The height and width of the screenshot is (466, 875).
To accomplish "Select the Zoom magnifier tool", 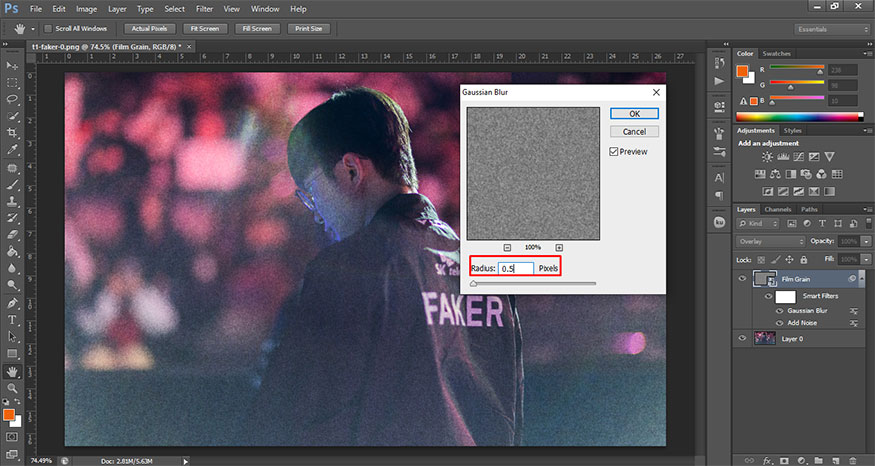I will [13, 387].
